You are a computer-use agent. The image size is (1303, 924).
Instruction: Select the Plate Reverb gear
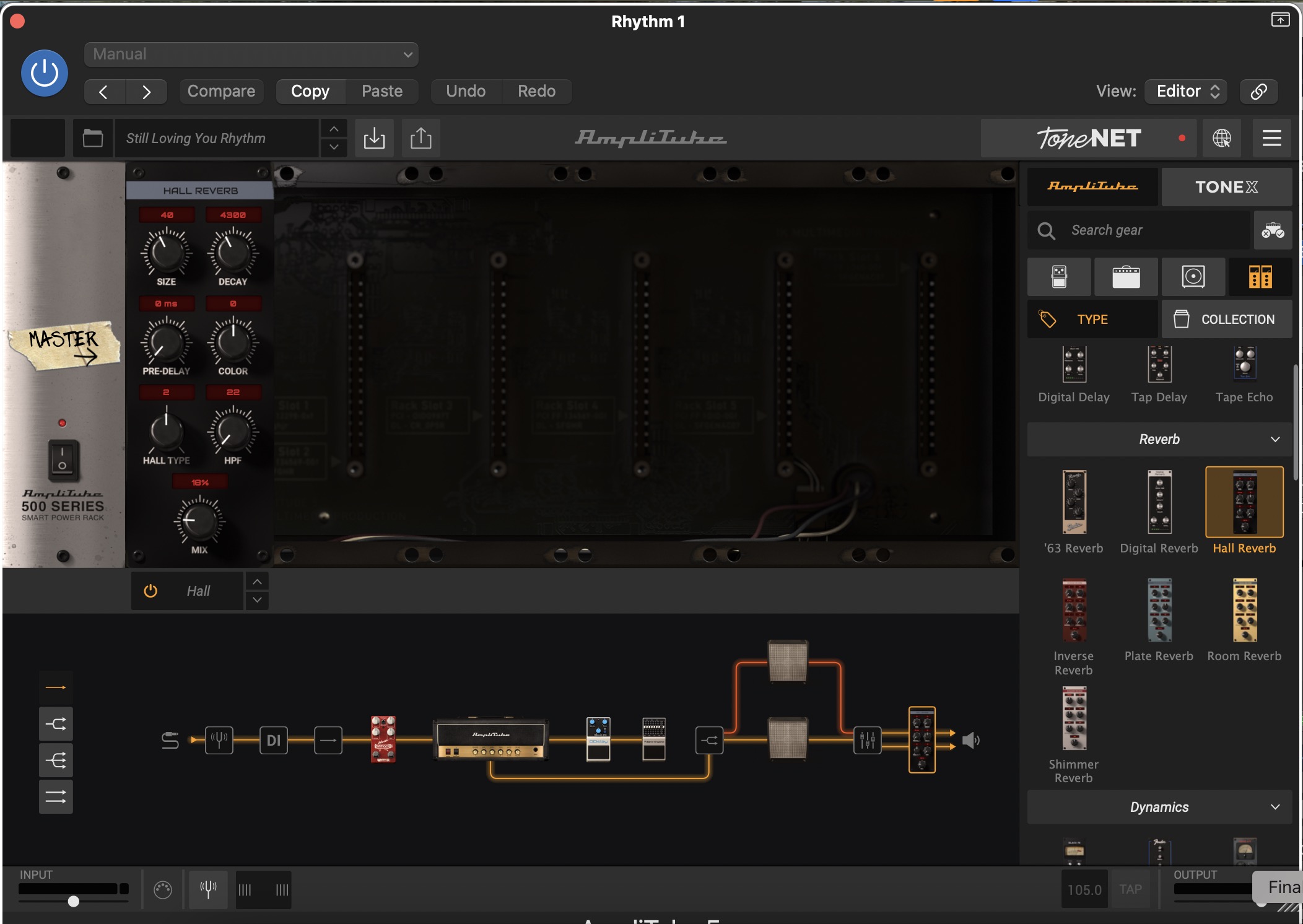1159,619
